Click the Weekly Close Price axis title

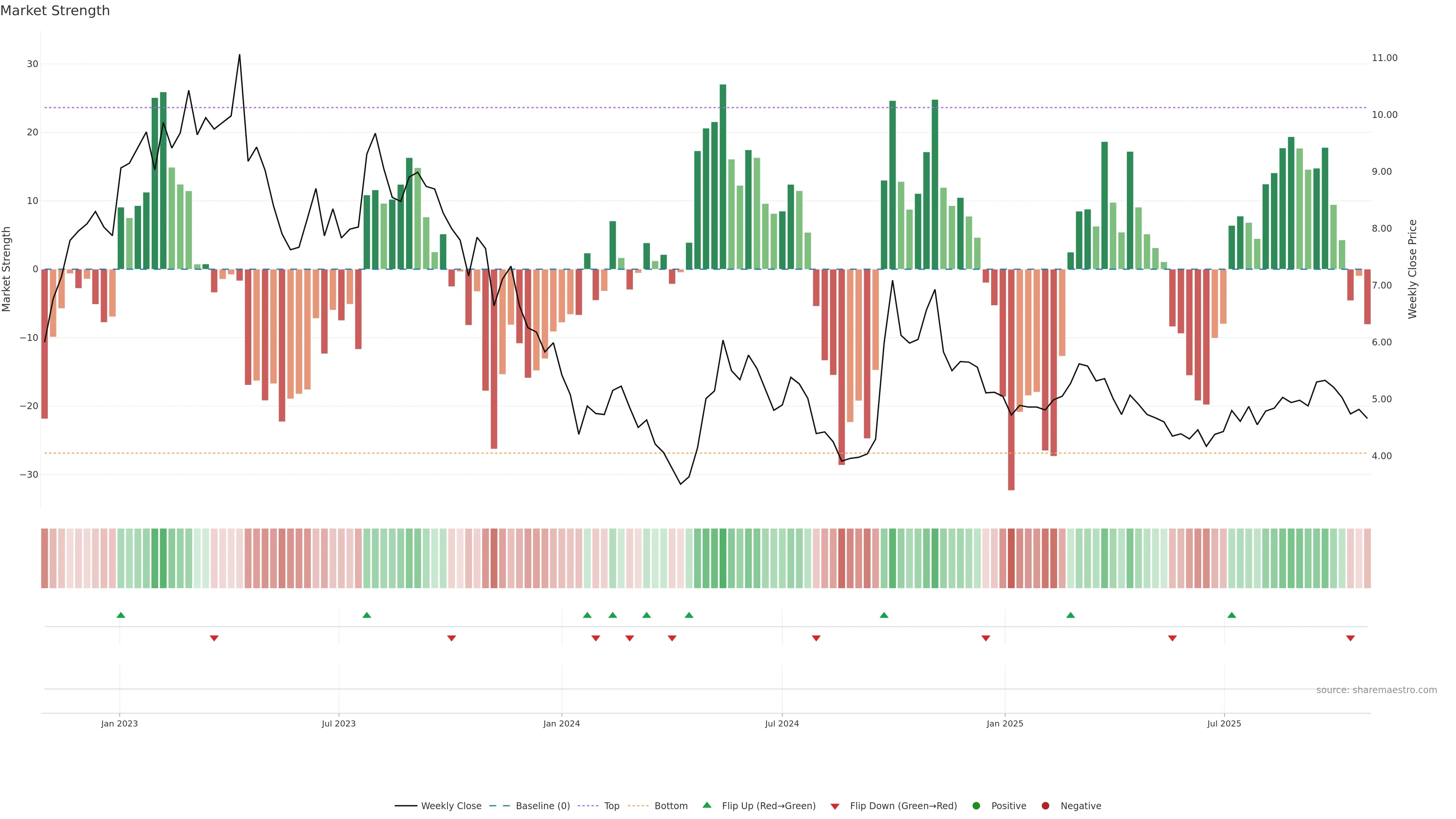coord(1412,269)
